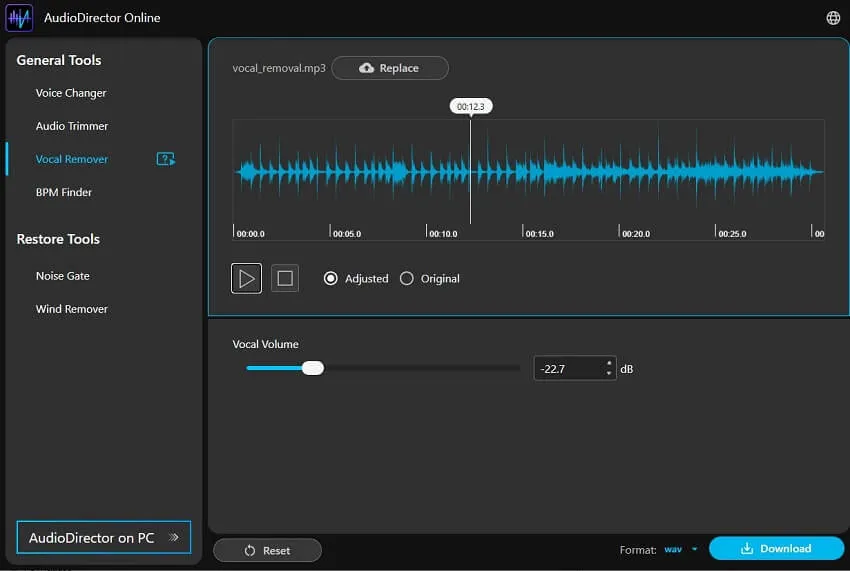Open the Vocal Remover tutorial video icon
This screenshot has height=571, width=850.
click(166, 159)
